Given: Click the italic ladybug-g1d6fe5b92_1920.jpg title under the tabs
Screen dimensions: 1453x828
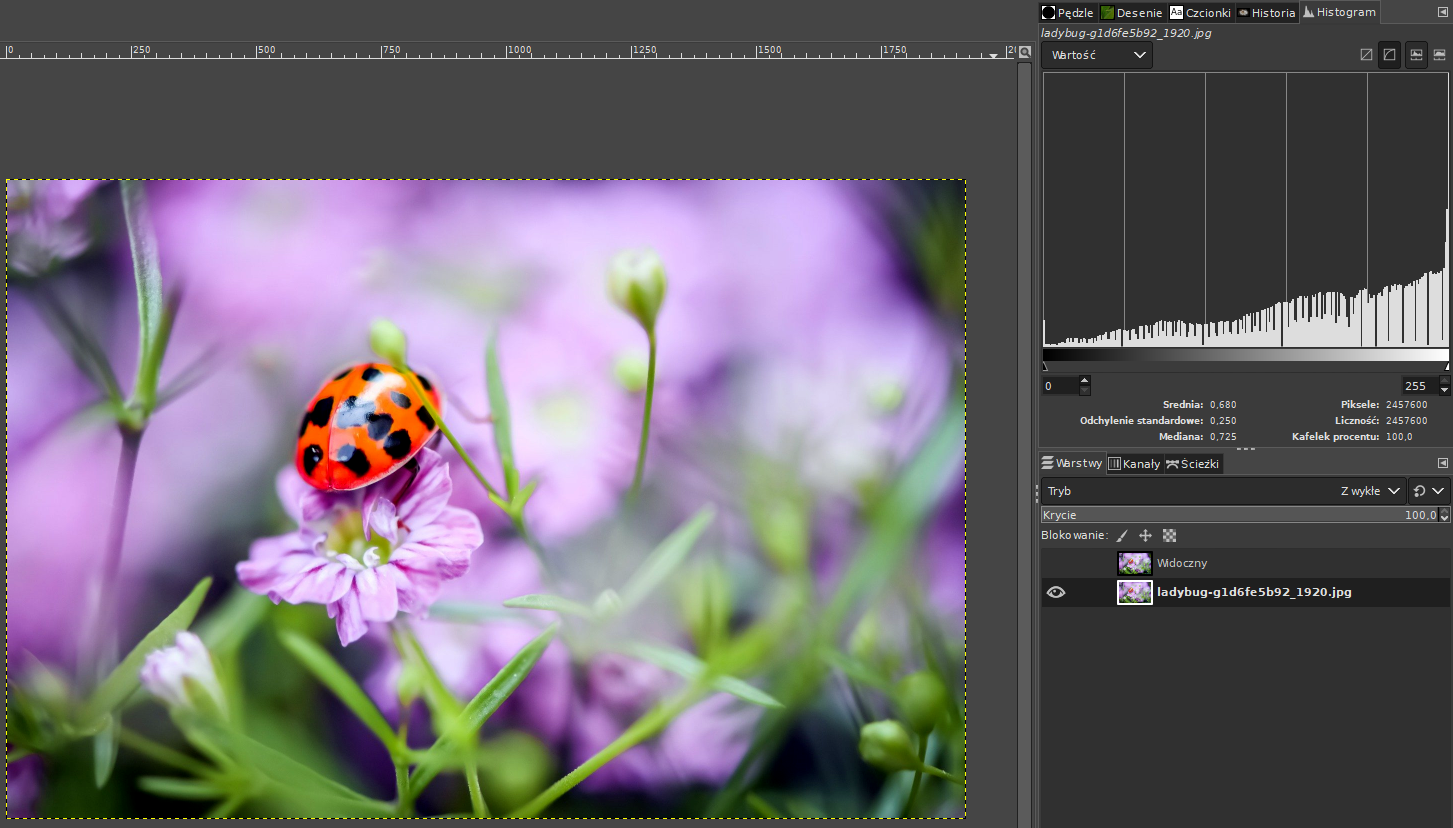Looking at the screenshot, I should [1126, 33].
